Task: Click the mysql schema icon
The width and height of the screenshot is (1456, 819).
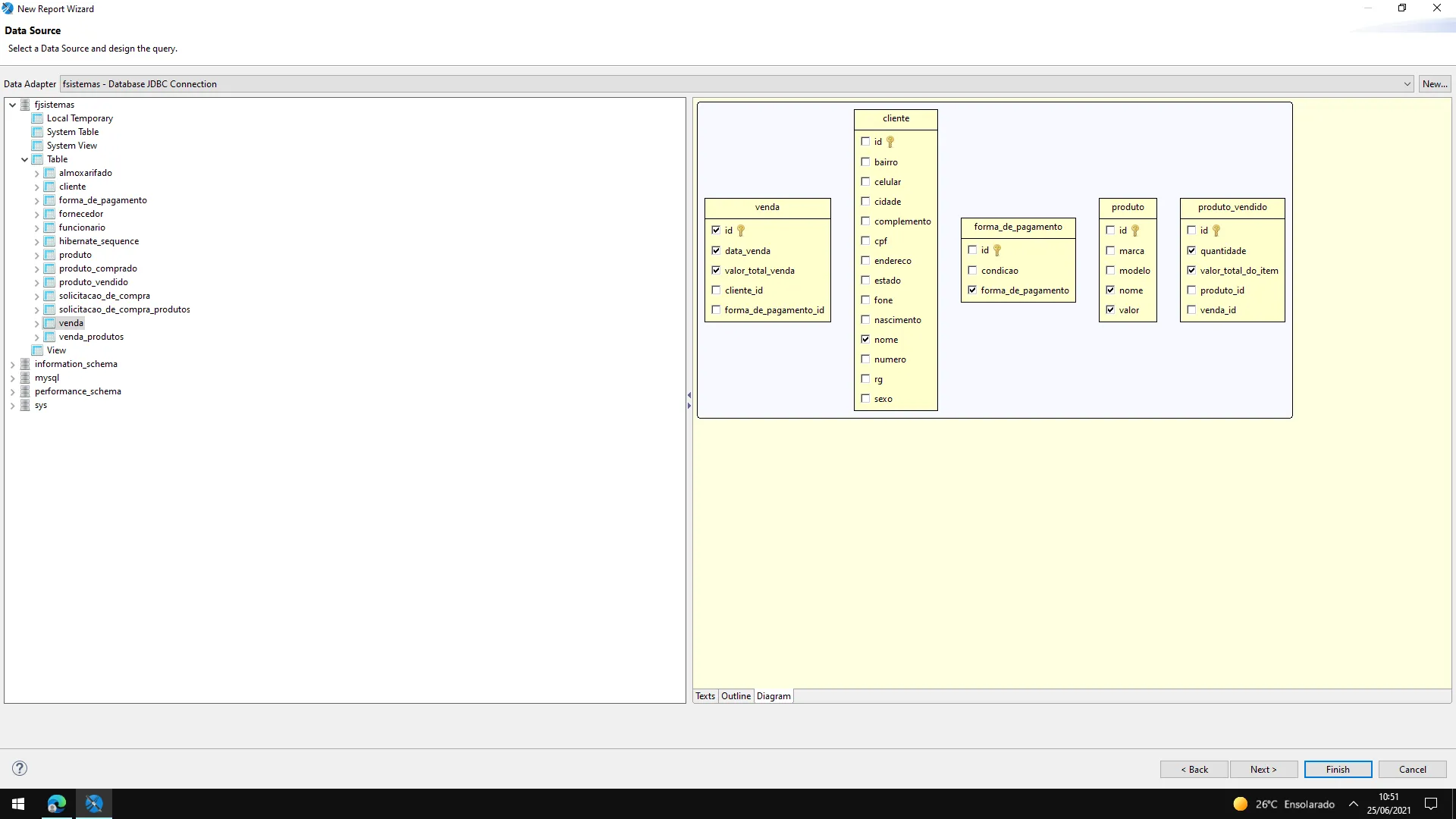Action: point(25,378)
